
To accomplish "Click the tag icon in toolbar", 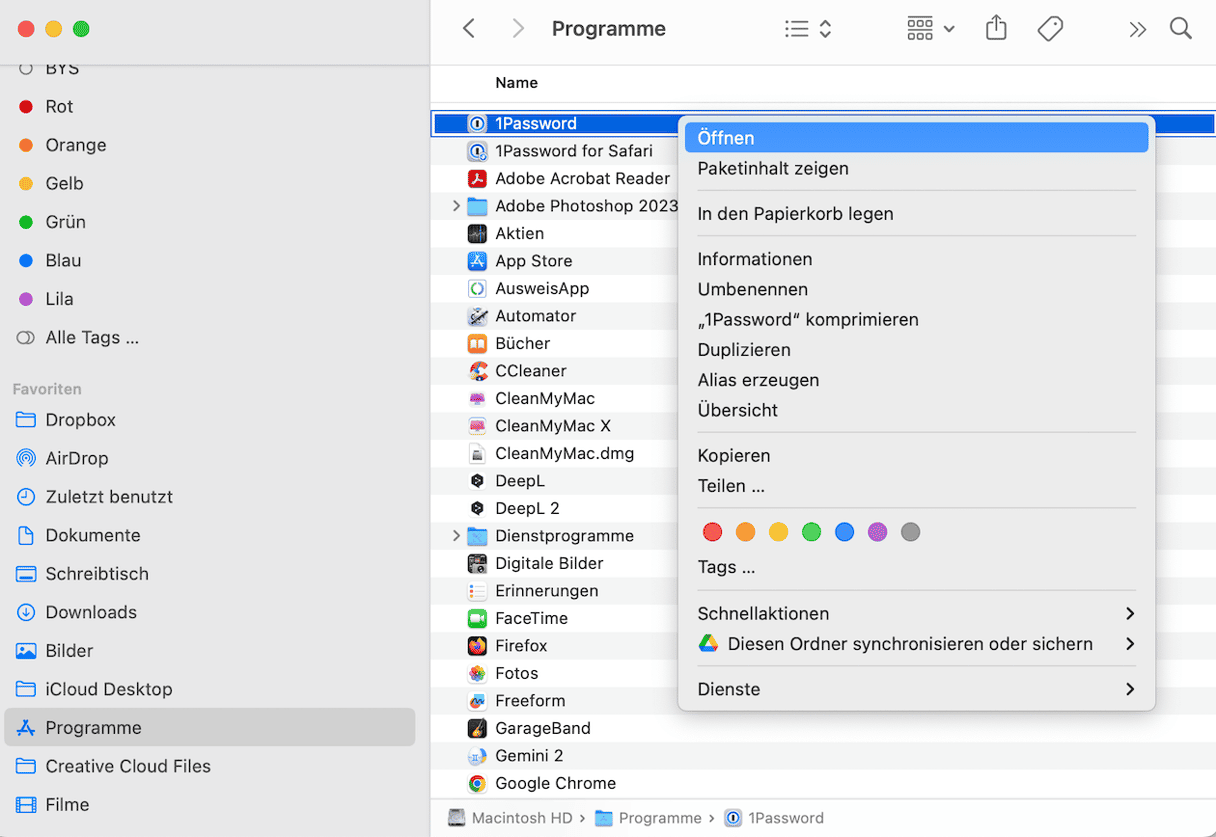I will coord(1050,29).
